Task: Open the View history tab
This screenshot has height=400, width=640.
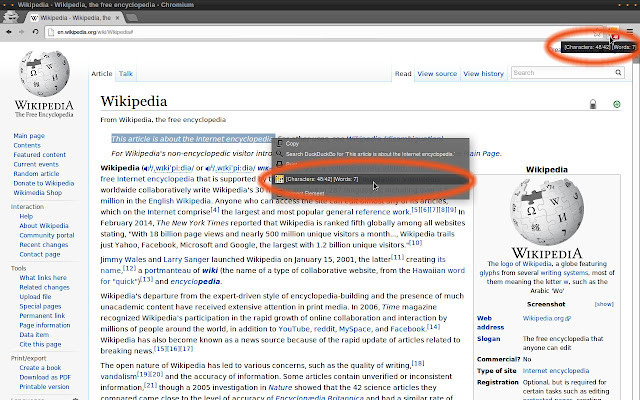Action: pos(484,73)
